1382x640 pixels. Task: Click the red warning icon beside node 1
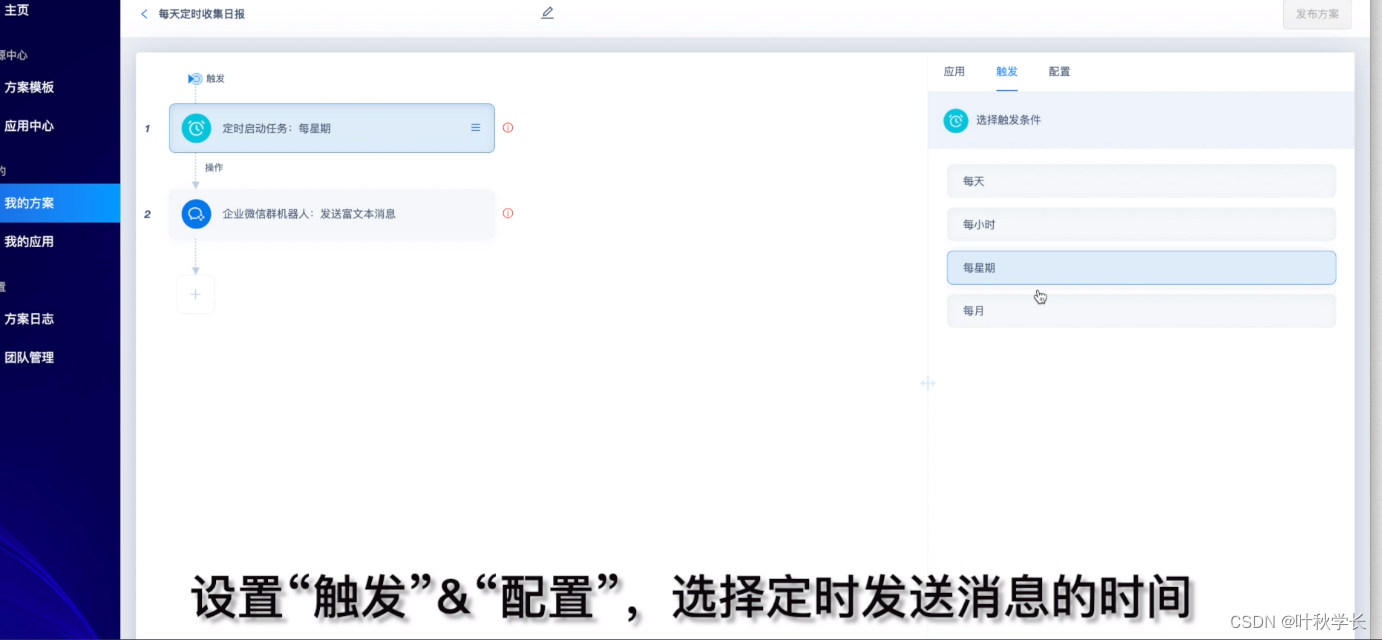pyautogui.click(x=508, y=127)
